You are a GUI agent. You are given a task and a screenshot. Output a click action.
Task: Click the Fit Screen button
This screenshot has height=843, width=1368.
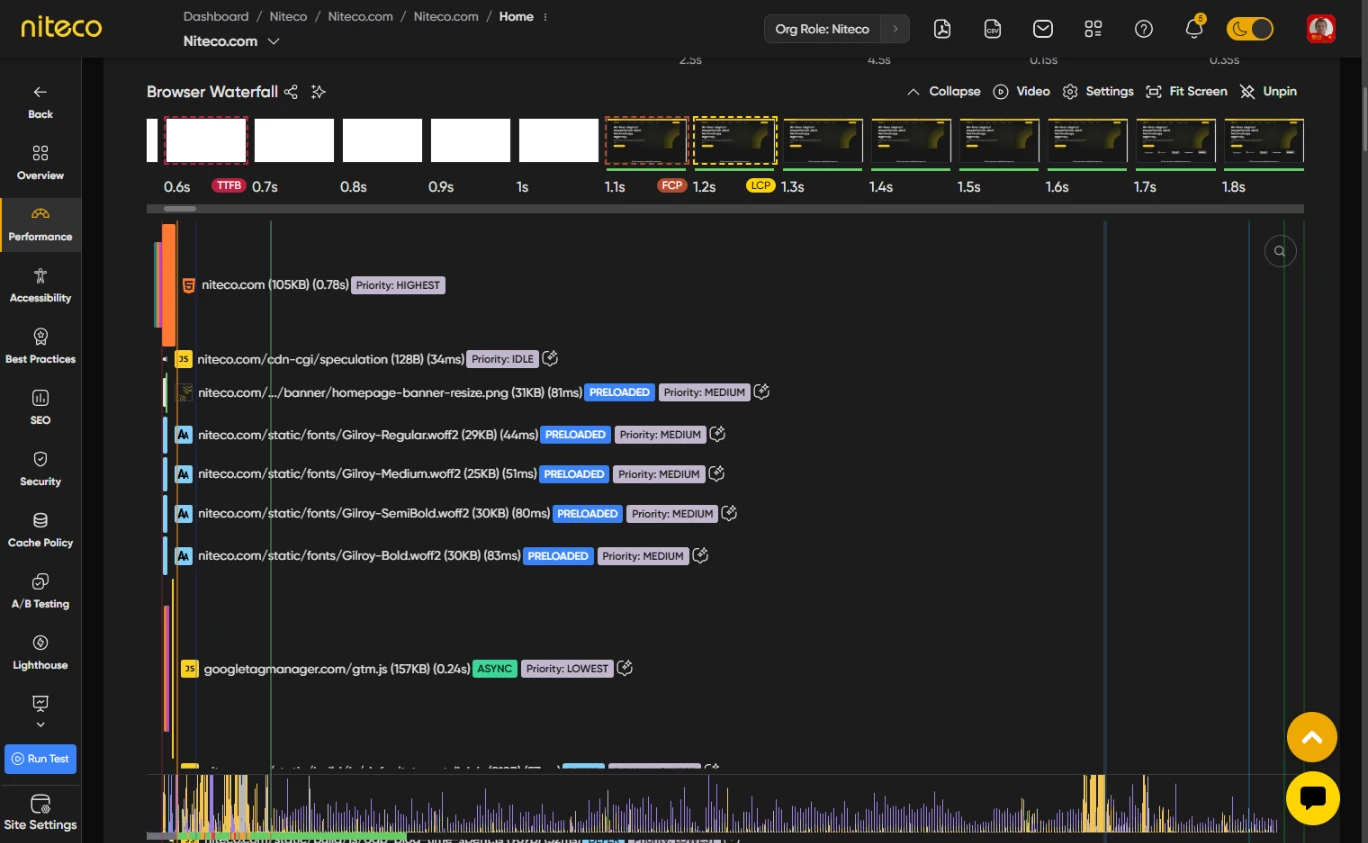pos(1186,91)
